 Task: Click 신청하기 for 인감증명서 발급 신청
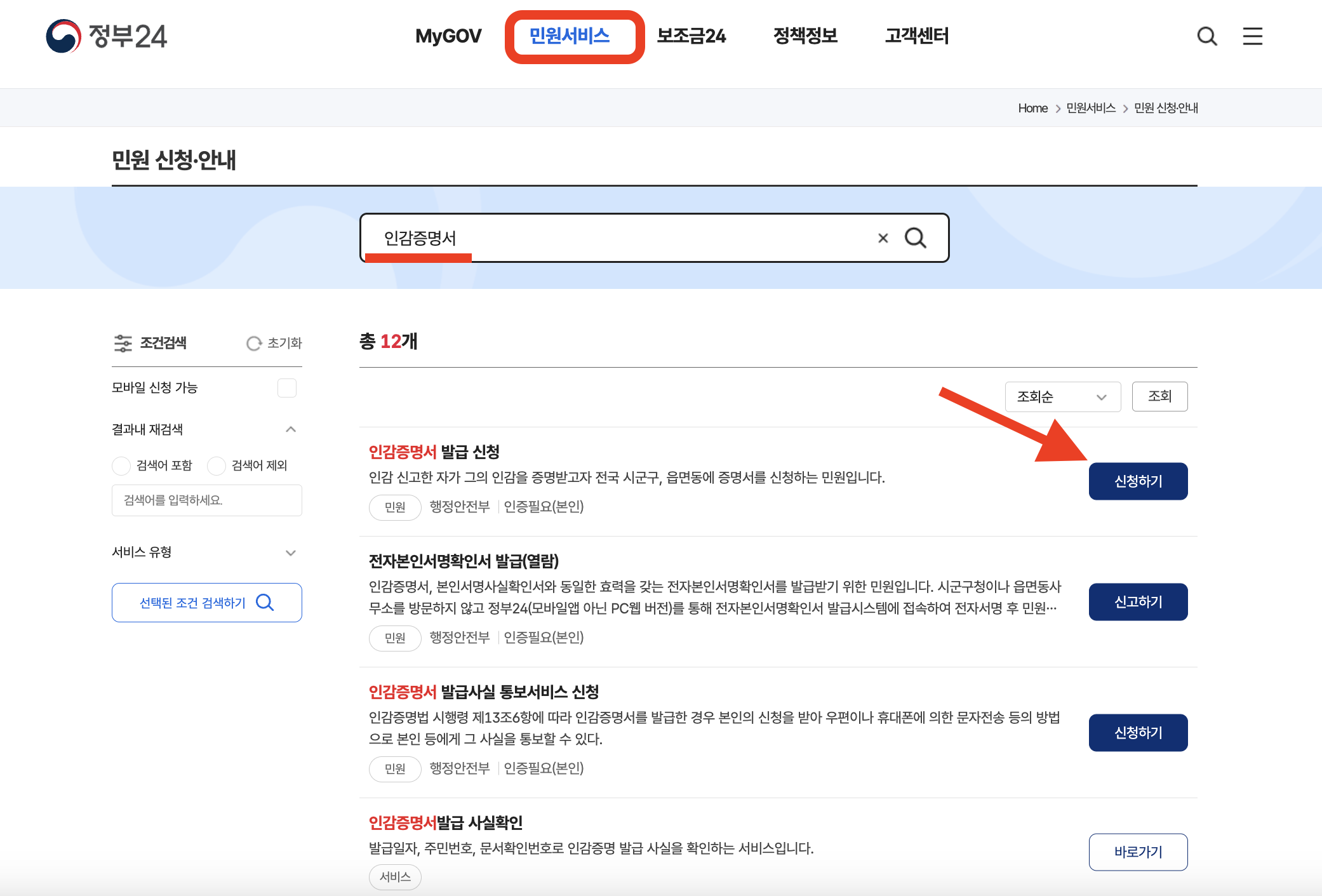point(1138,481)
